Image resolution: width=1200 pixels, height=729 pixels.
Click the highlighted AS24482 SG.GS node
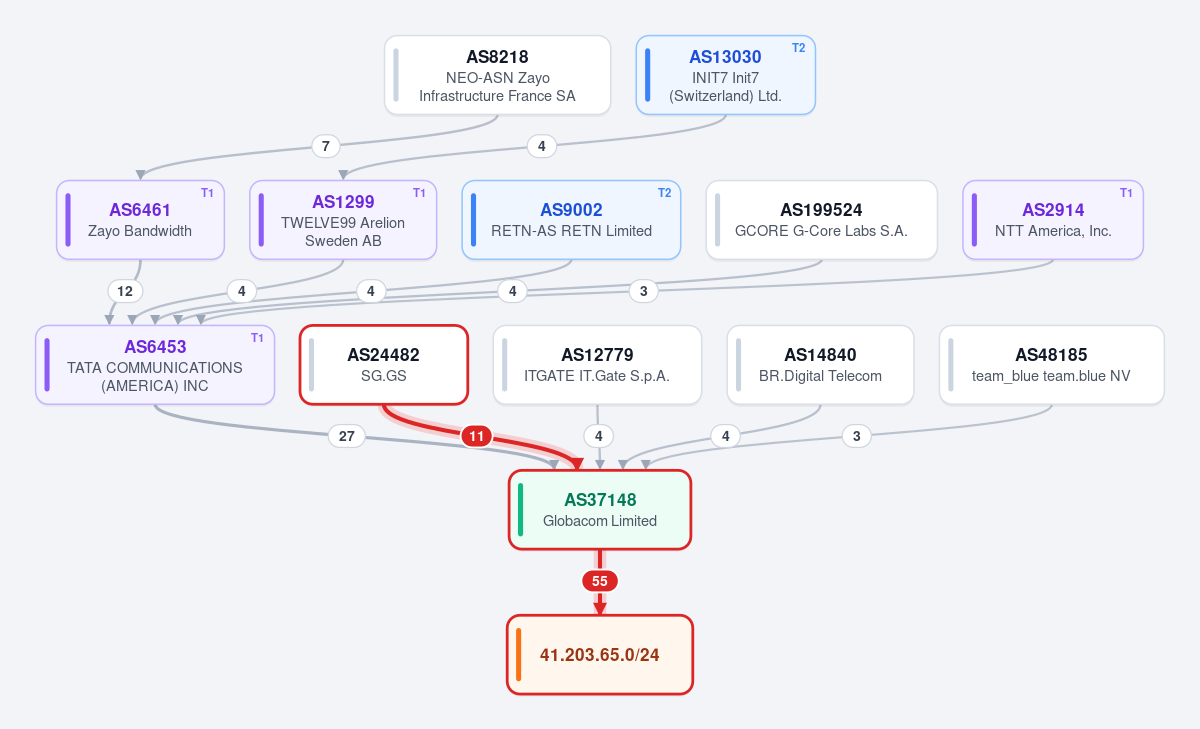pos(384,365)
